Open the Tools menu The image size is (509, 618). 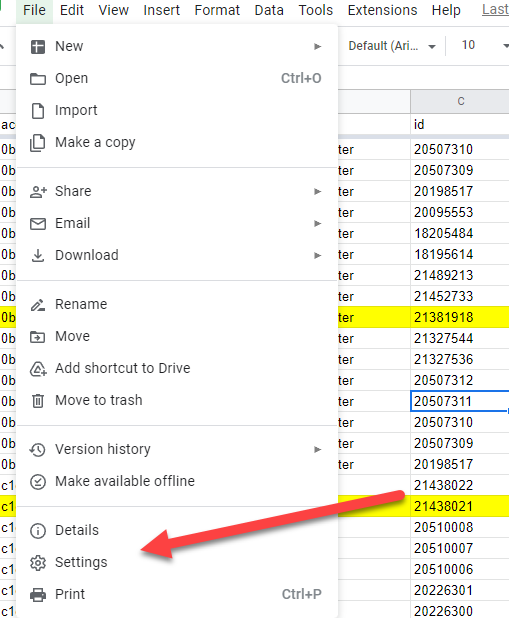click(316, 10)
